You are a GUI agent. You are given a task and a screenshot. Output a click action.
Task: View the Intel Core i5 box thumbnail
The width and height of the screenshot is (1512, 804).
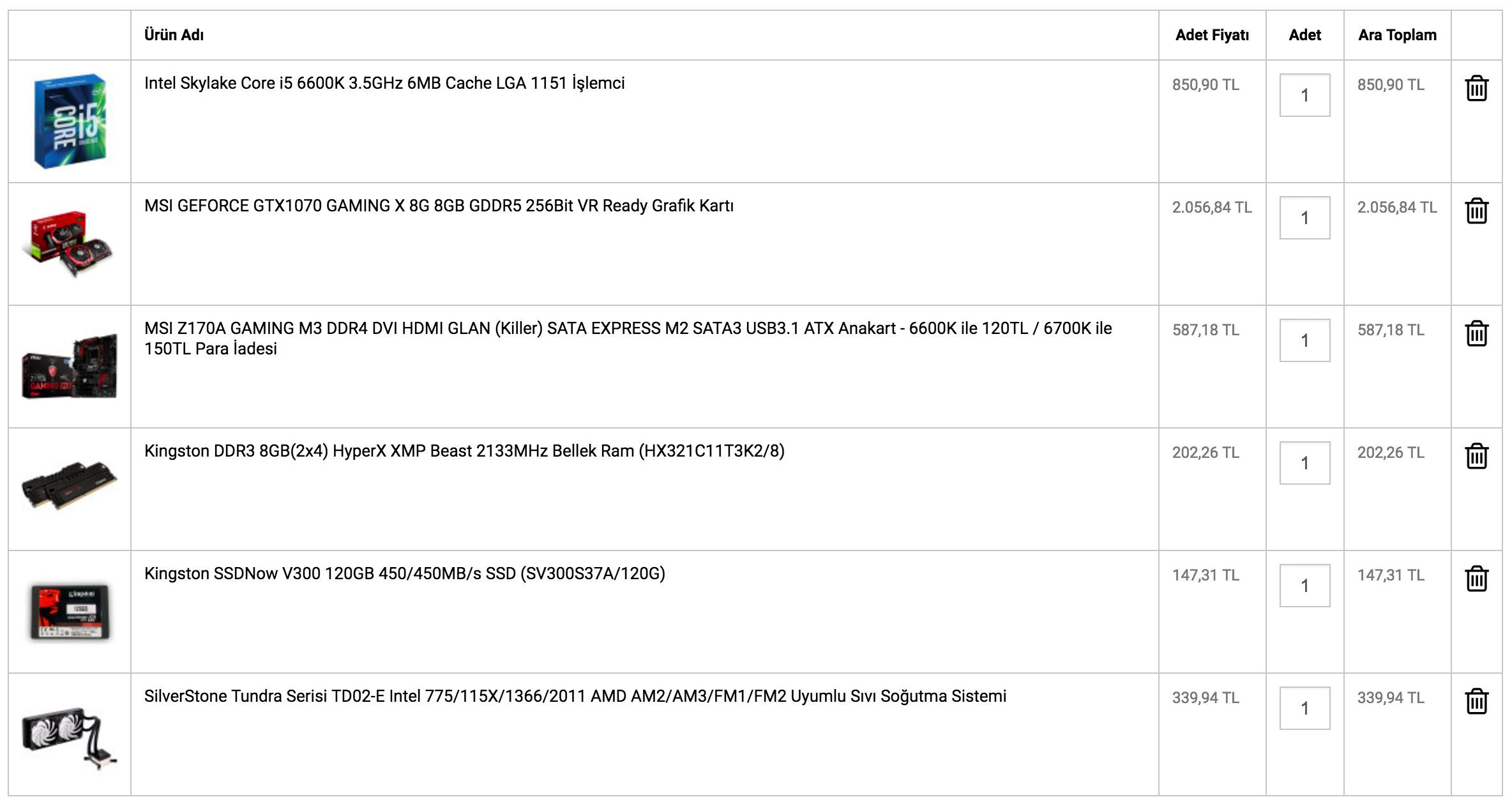tap(70, 121)
